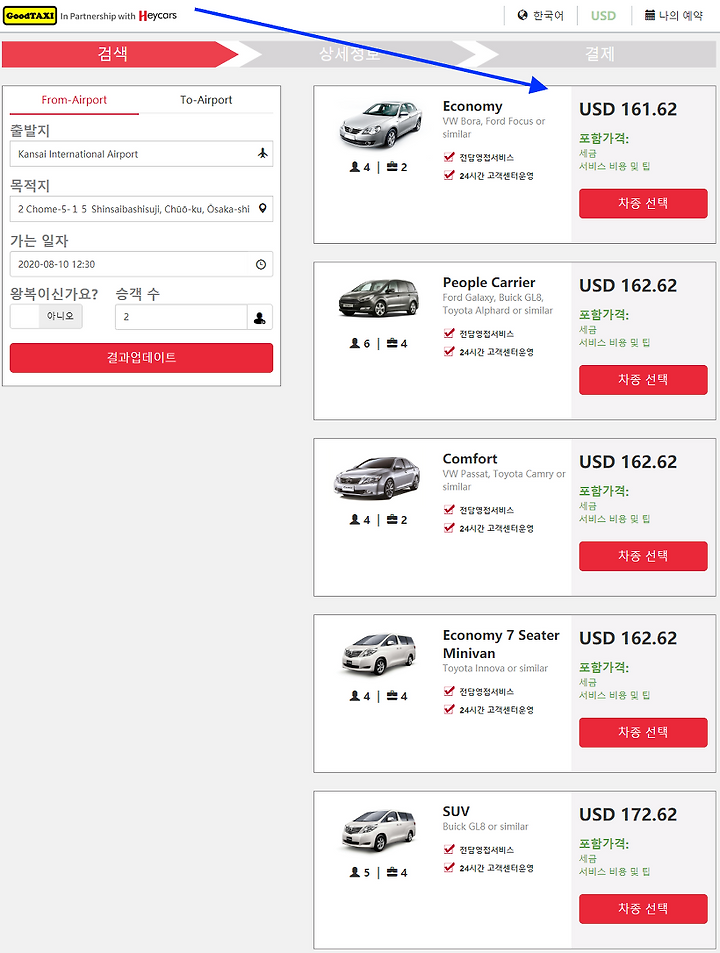Click the airplane icon in departure field

coord(262,153)
